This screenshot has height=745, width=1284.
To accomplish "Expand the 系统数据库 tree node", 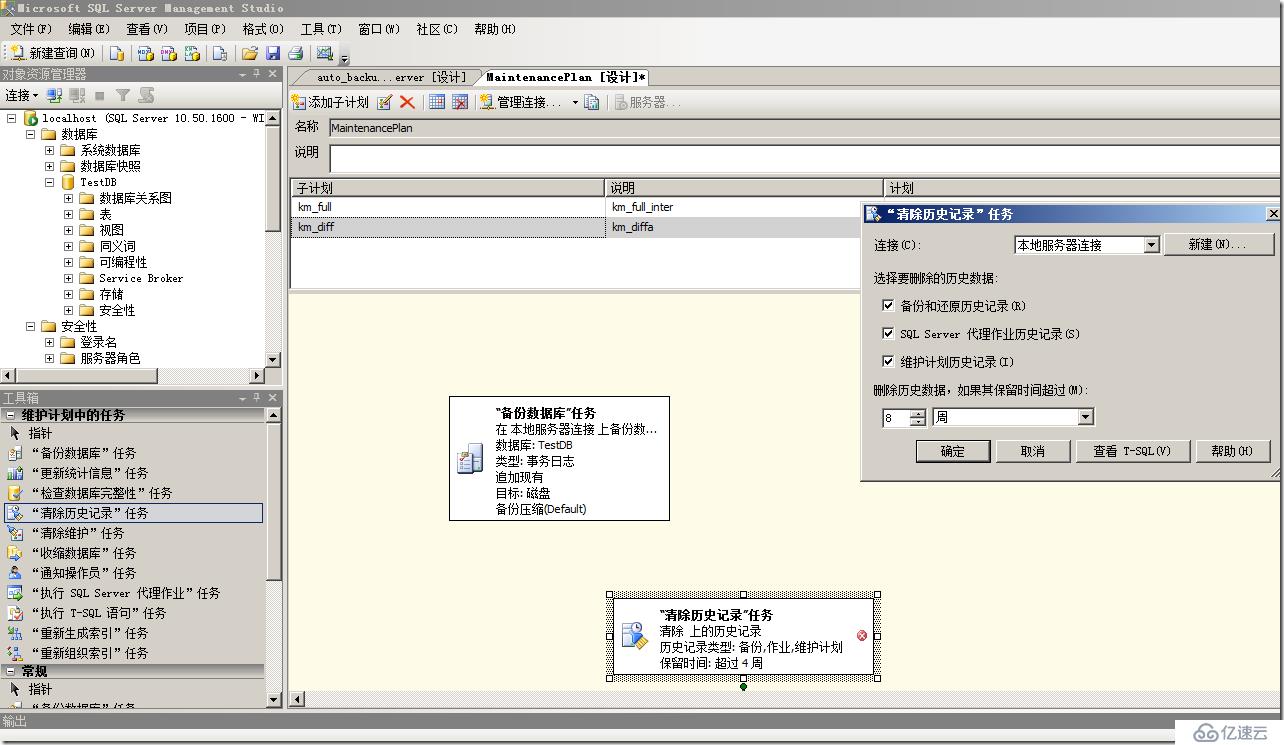I will point(49,150).
